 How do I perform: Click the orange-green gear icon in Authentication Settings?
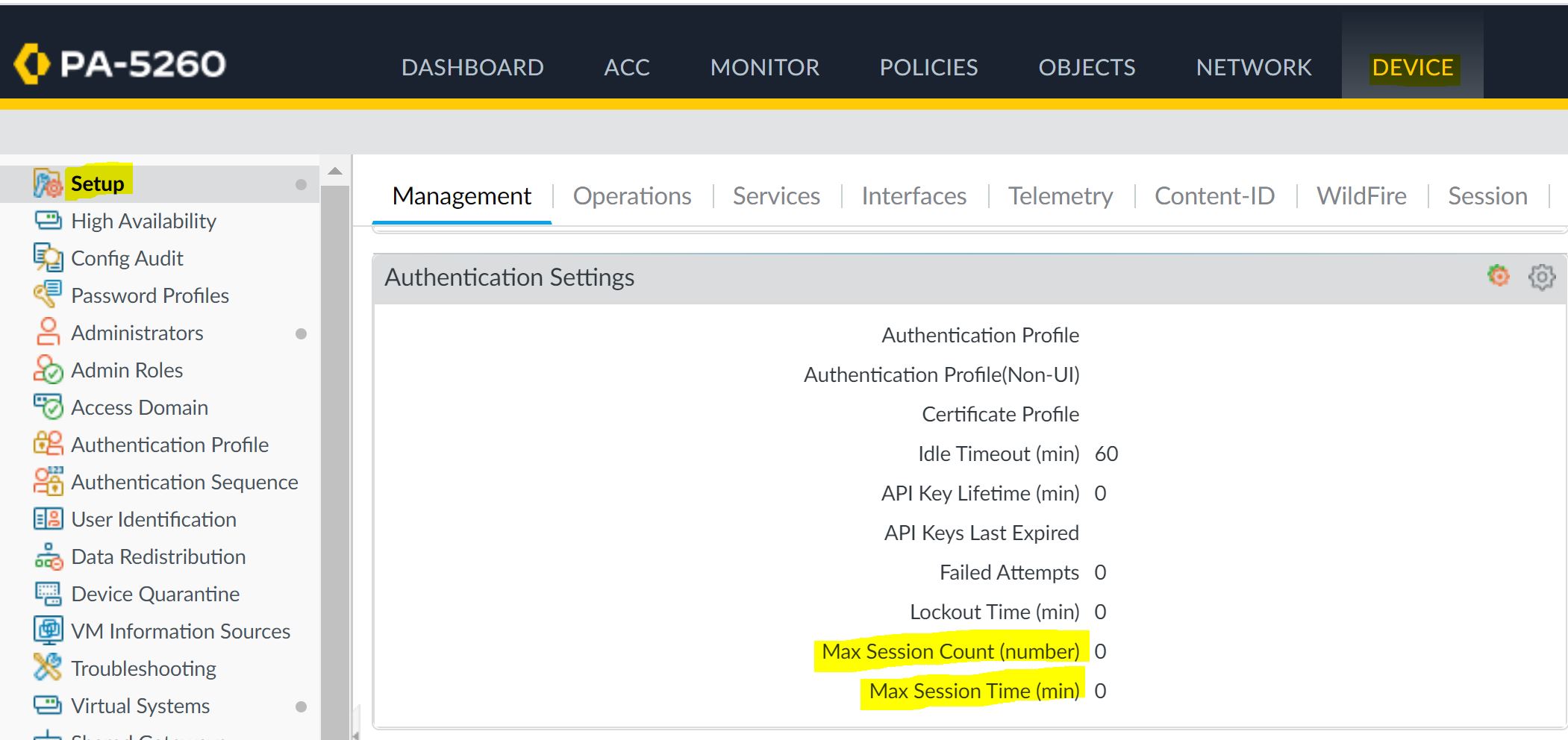1498,276
